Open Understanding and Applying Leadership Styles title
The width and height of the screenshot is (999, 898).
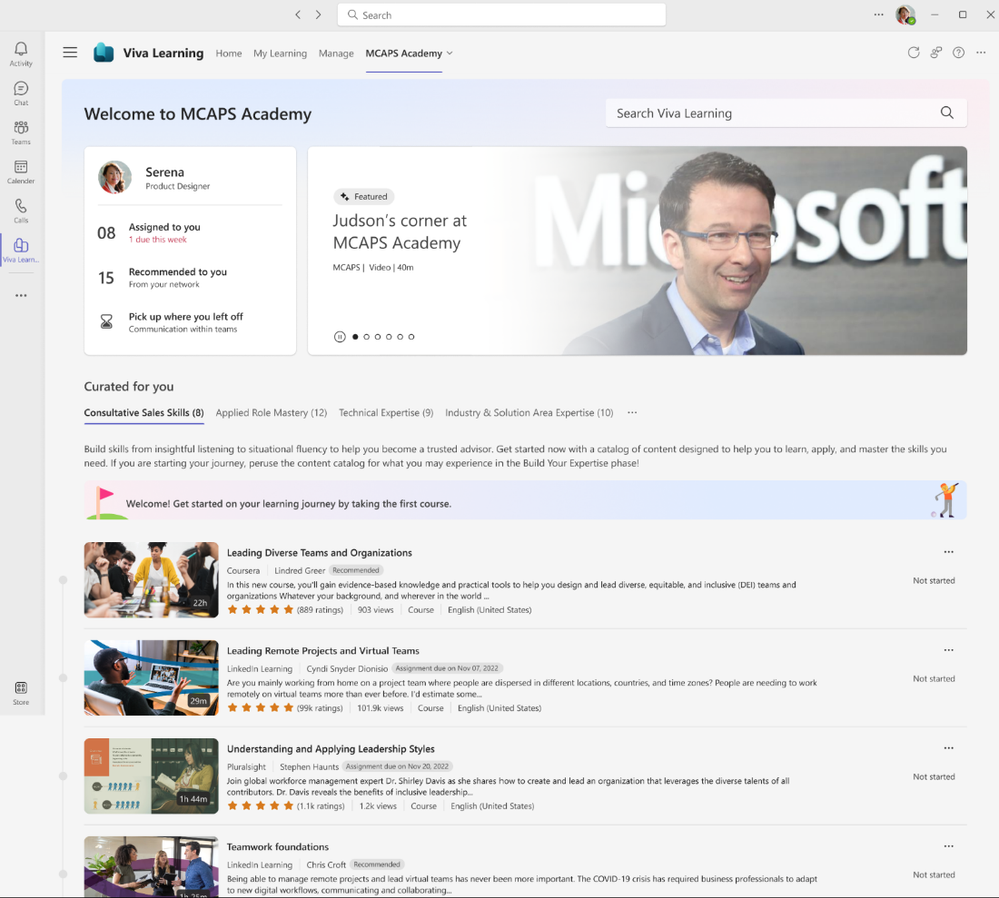point(331,749)
